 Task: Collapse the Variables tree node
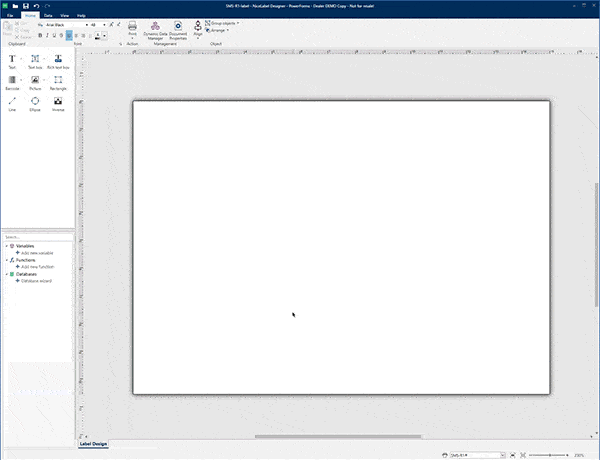[x=6, y=246]
